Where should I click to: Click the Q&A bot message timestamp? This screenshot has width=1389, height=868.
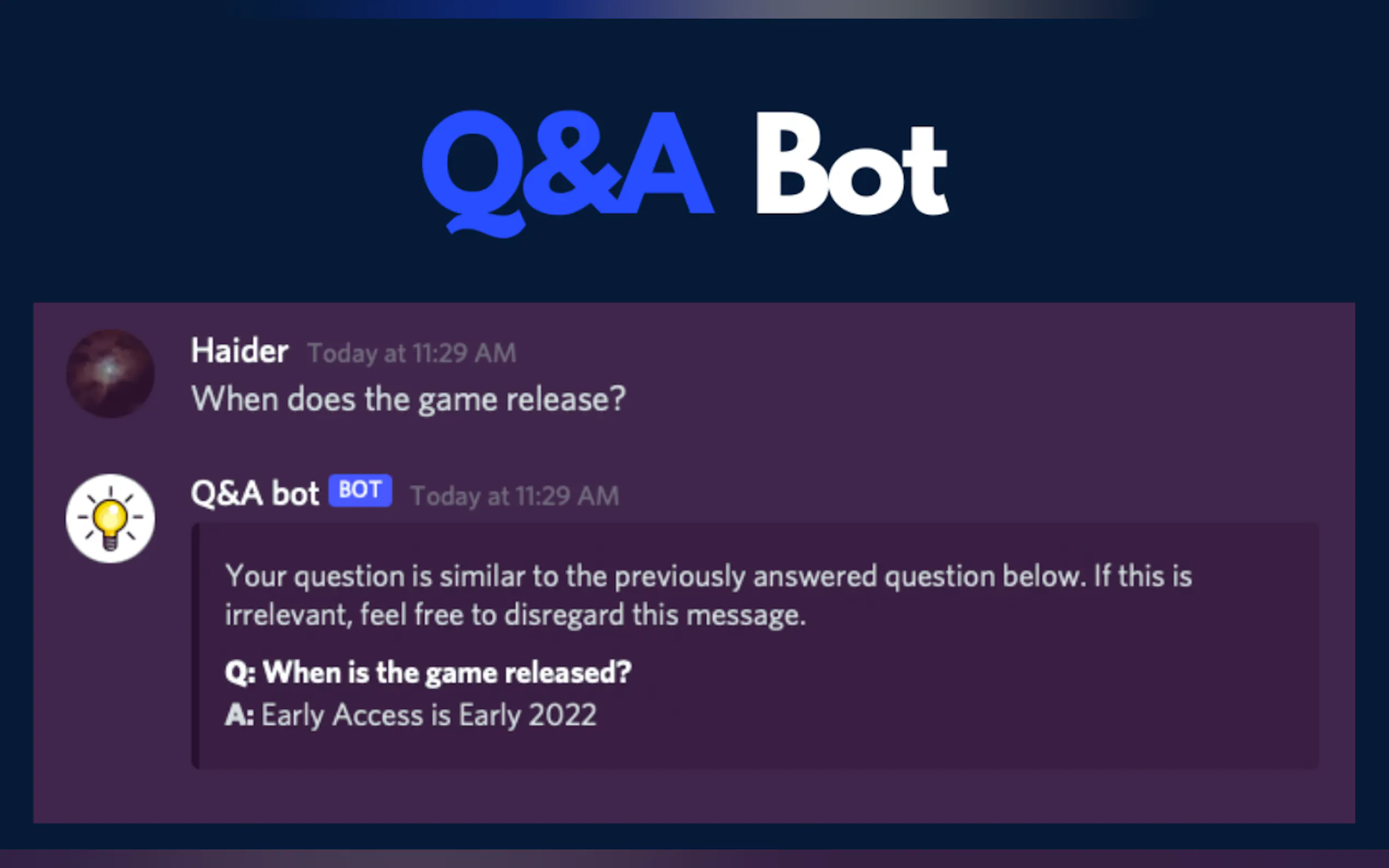coord(515,496)
